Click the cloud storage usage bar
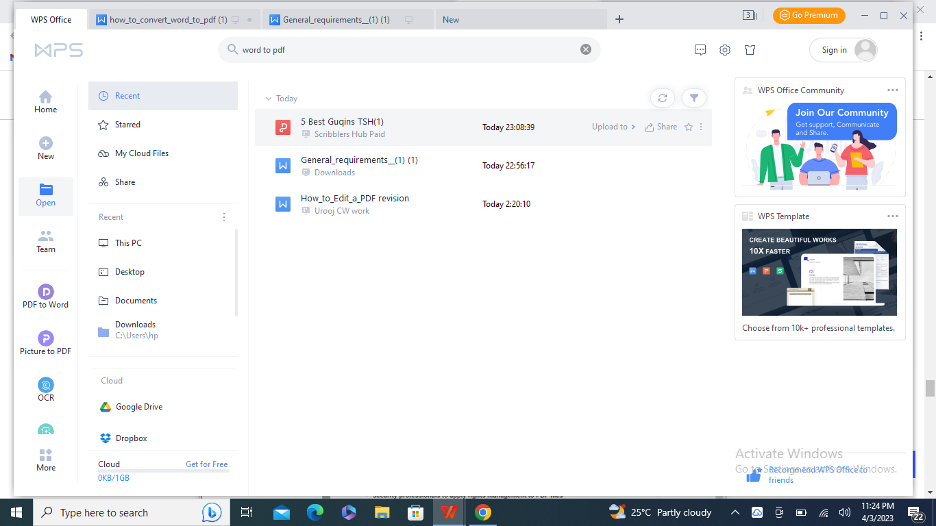Image resolution: width=936 pixels, height=526 pixels. [x=163, y=471]
